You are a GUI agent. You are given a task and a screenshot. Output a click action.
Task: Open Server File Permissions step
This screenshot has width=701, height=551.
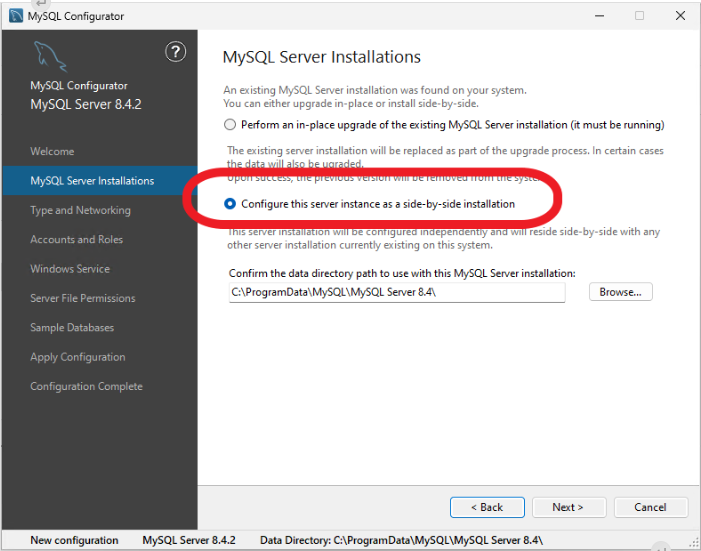tap(82, 298)
